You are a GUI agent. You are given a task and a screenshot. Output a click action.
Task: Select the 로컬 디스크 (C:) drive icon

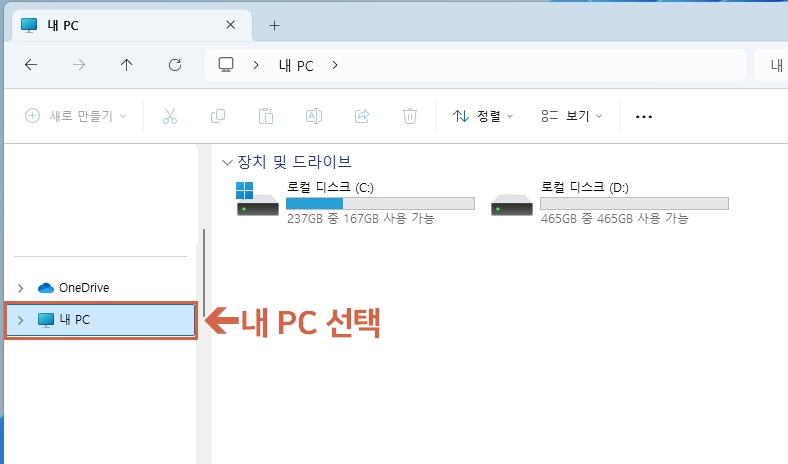257,199
